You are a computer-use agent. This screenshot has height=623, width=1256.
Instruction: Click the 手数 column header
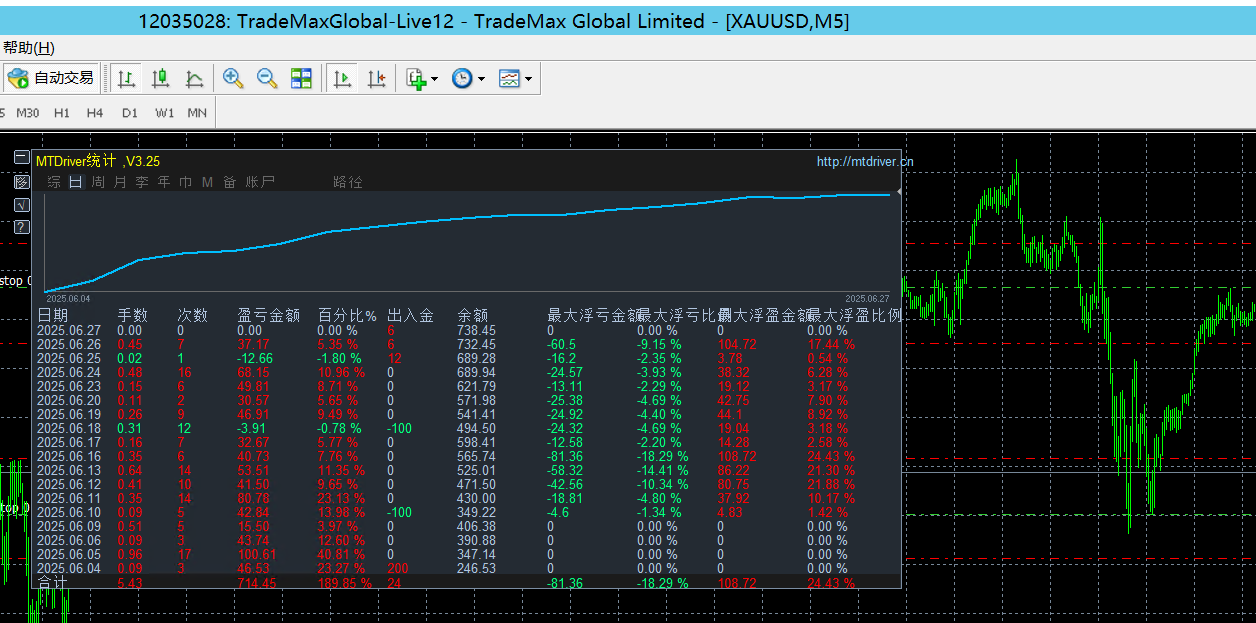[133, 315]
